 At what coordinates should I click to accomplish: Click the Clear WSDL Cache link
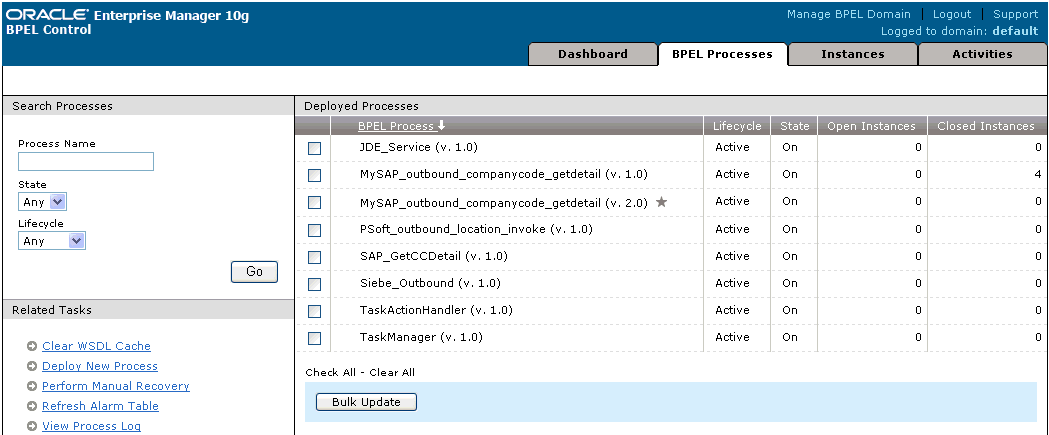click(x=96, y=346)
